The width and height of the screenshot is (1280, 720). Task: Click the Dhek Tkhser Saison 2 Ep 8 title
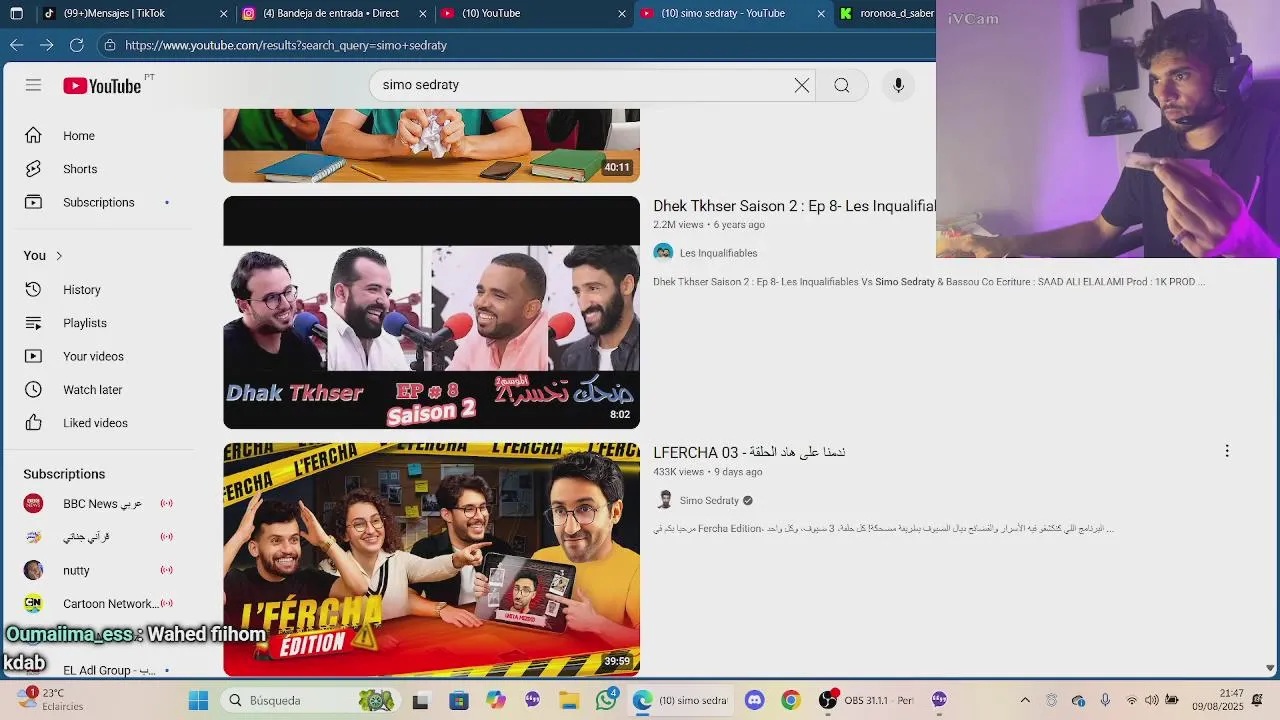click(794, 206)
